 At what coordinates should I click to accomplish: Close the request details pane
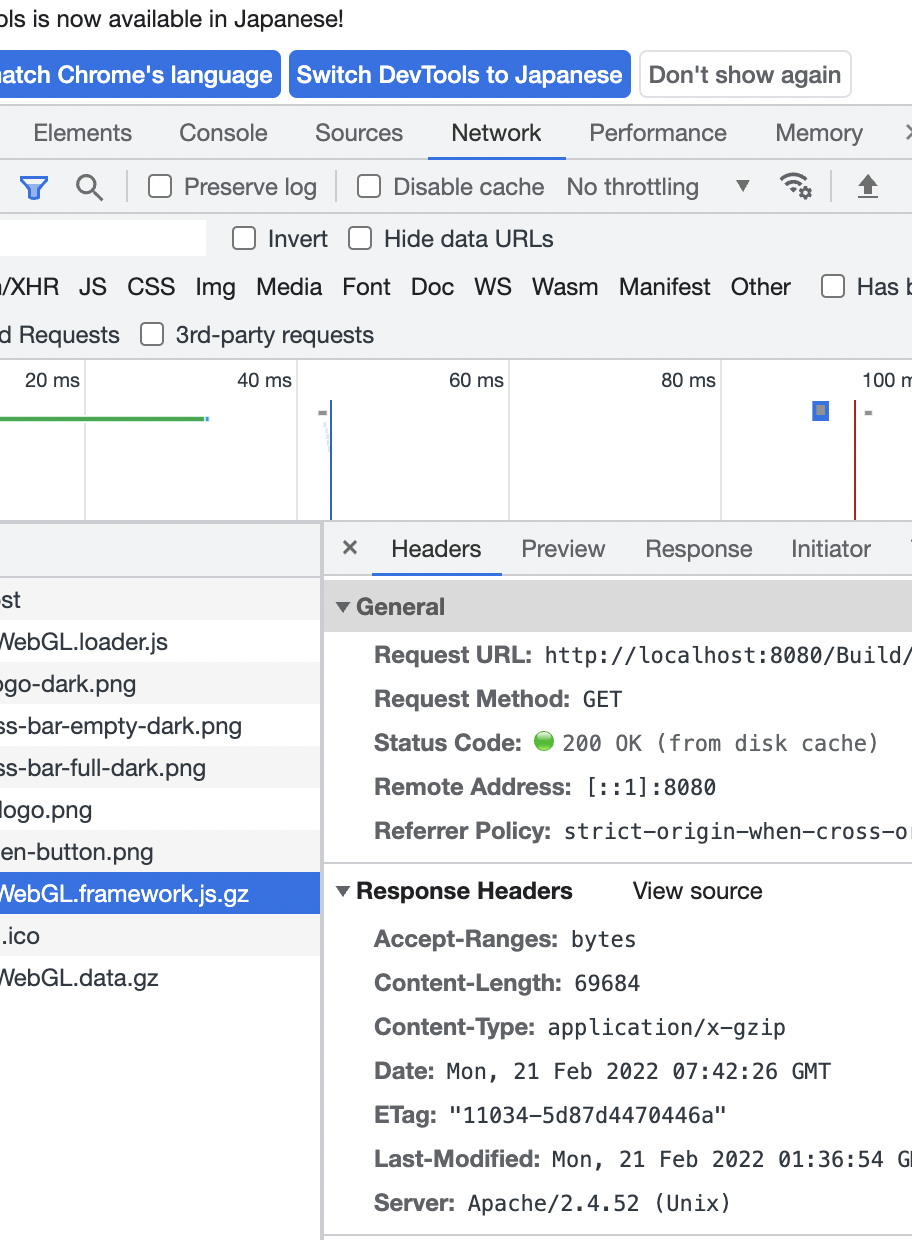click(350, 547)
